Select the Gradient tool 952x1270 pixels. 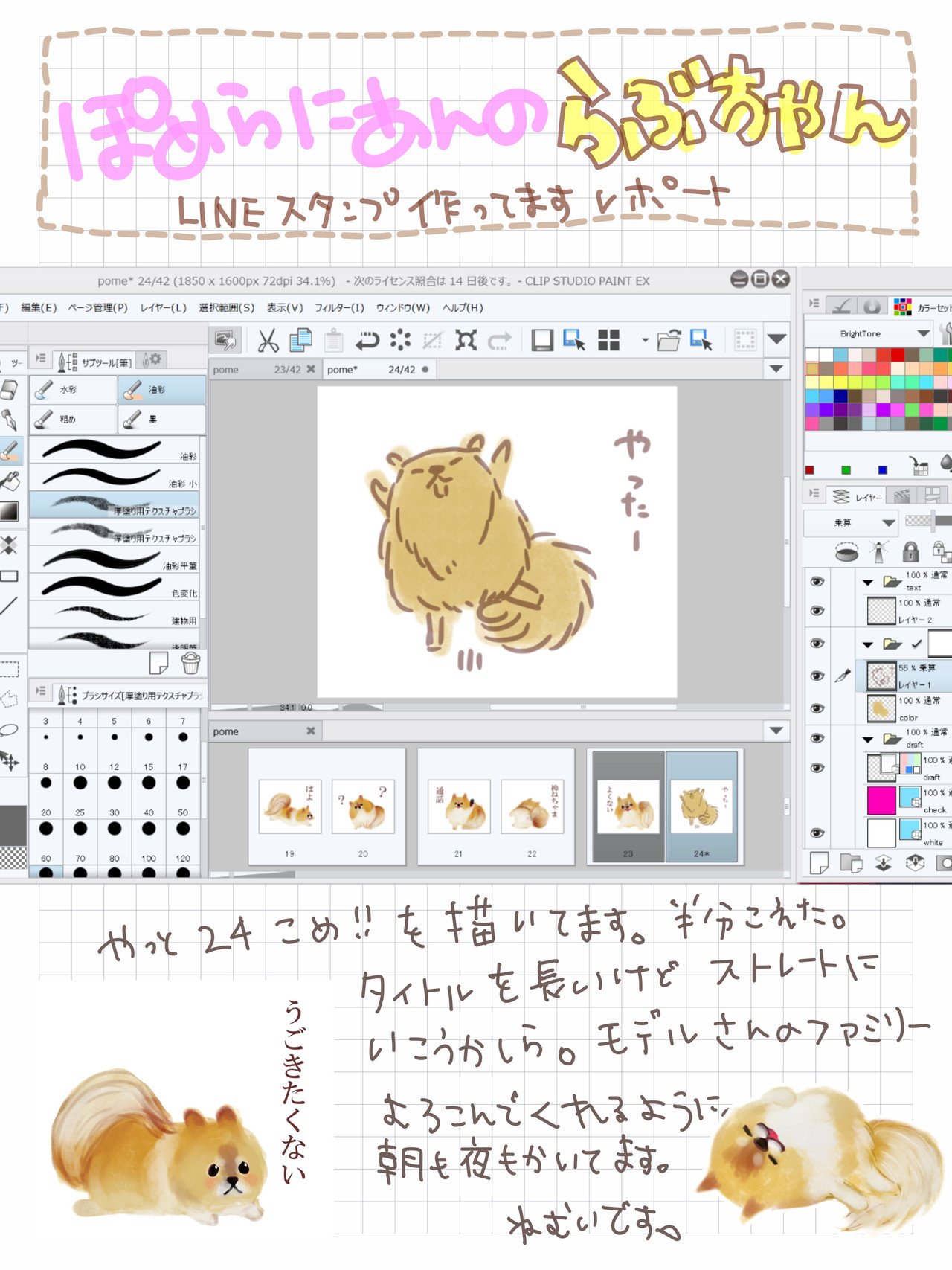[10, 511]
